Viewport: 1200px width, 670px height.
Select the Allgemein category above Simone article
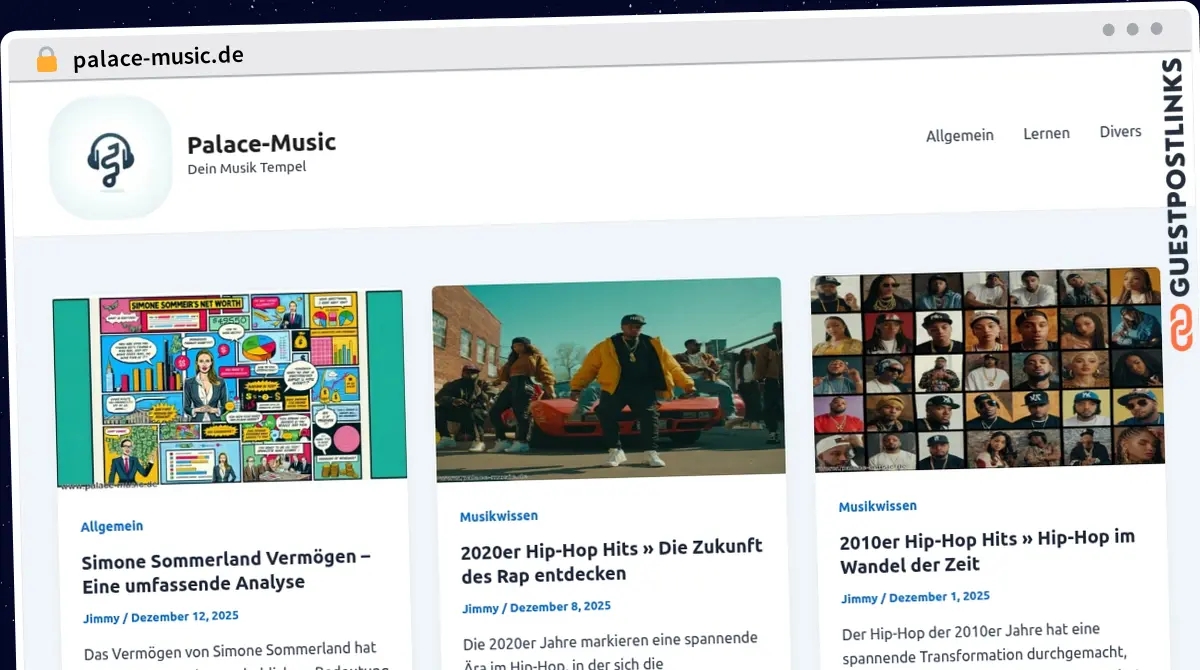click(x=112, y=526)
